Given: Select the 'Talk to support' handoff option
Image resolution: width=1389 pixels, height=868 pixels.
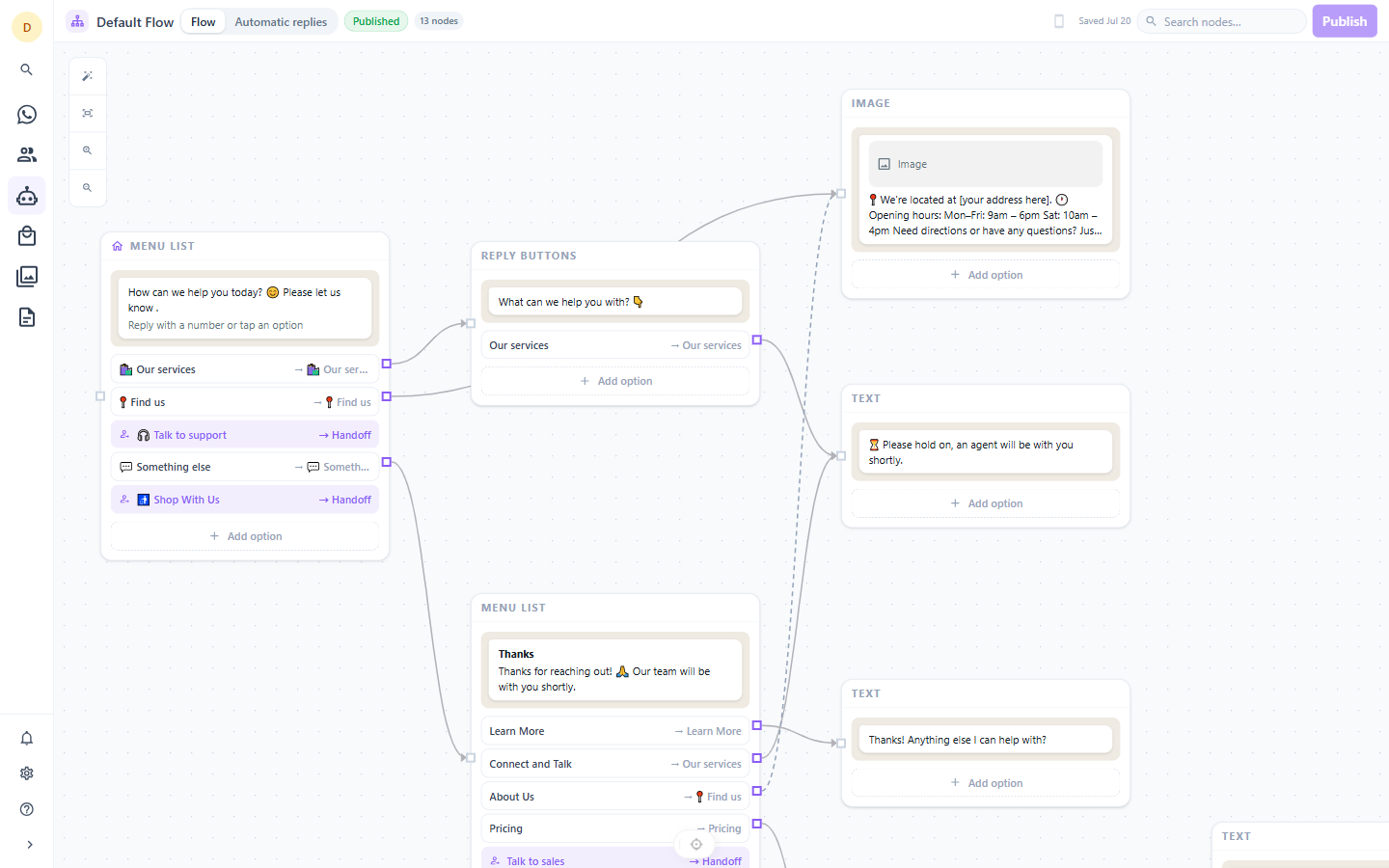Looking at the screenshot, I should point(245,435).
